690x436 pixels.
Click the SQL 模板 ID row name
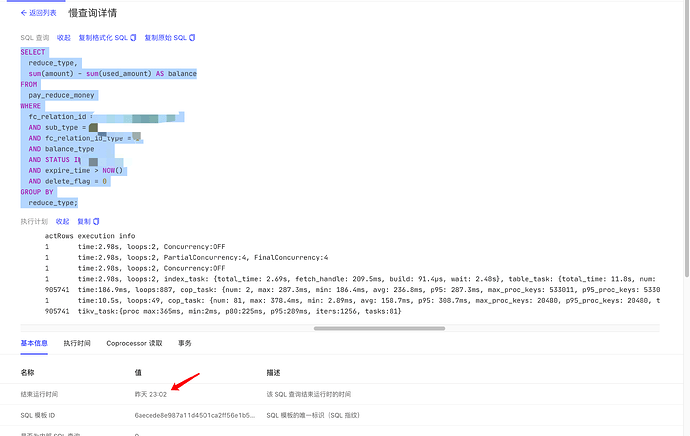pos(37,415)
